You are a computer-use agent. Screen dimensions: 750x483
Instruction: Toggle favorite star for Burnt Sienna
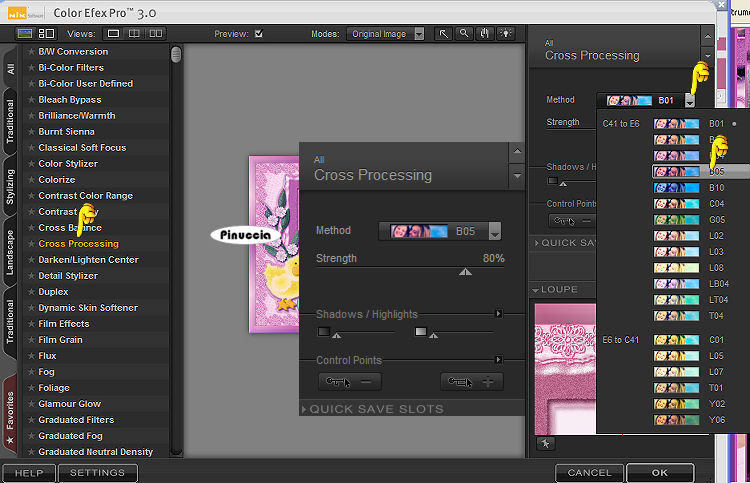click(x=31, y=132)
